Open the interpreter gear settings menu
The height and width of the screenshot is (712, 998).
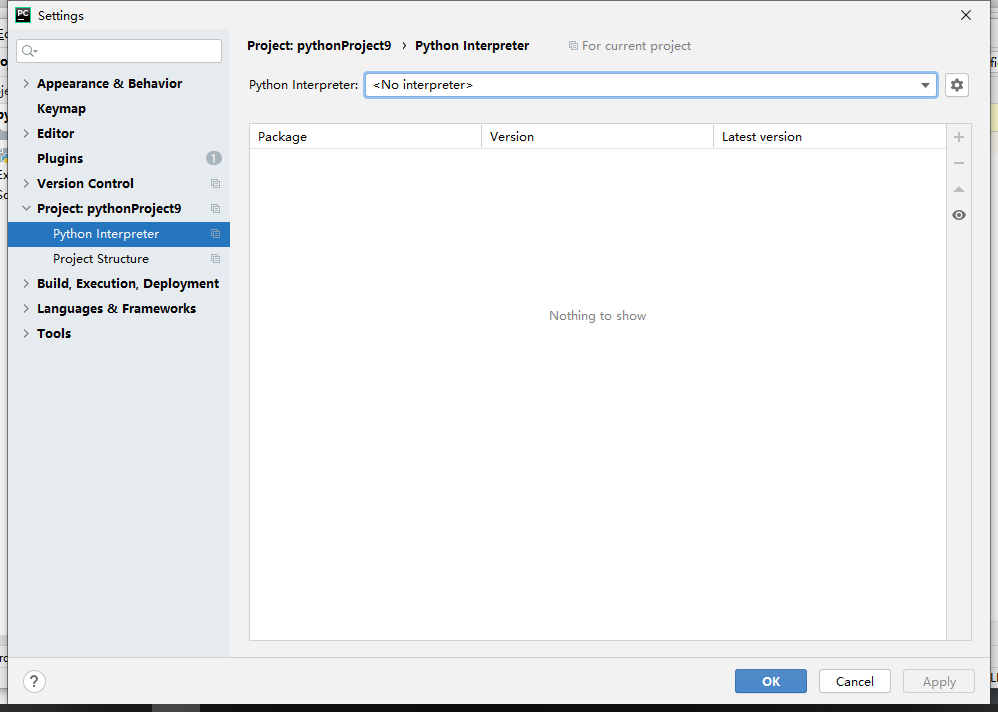[957, 85]
